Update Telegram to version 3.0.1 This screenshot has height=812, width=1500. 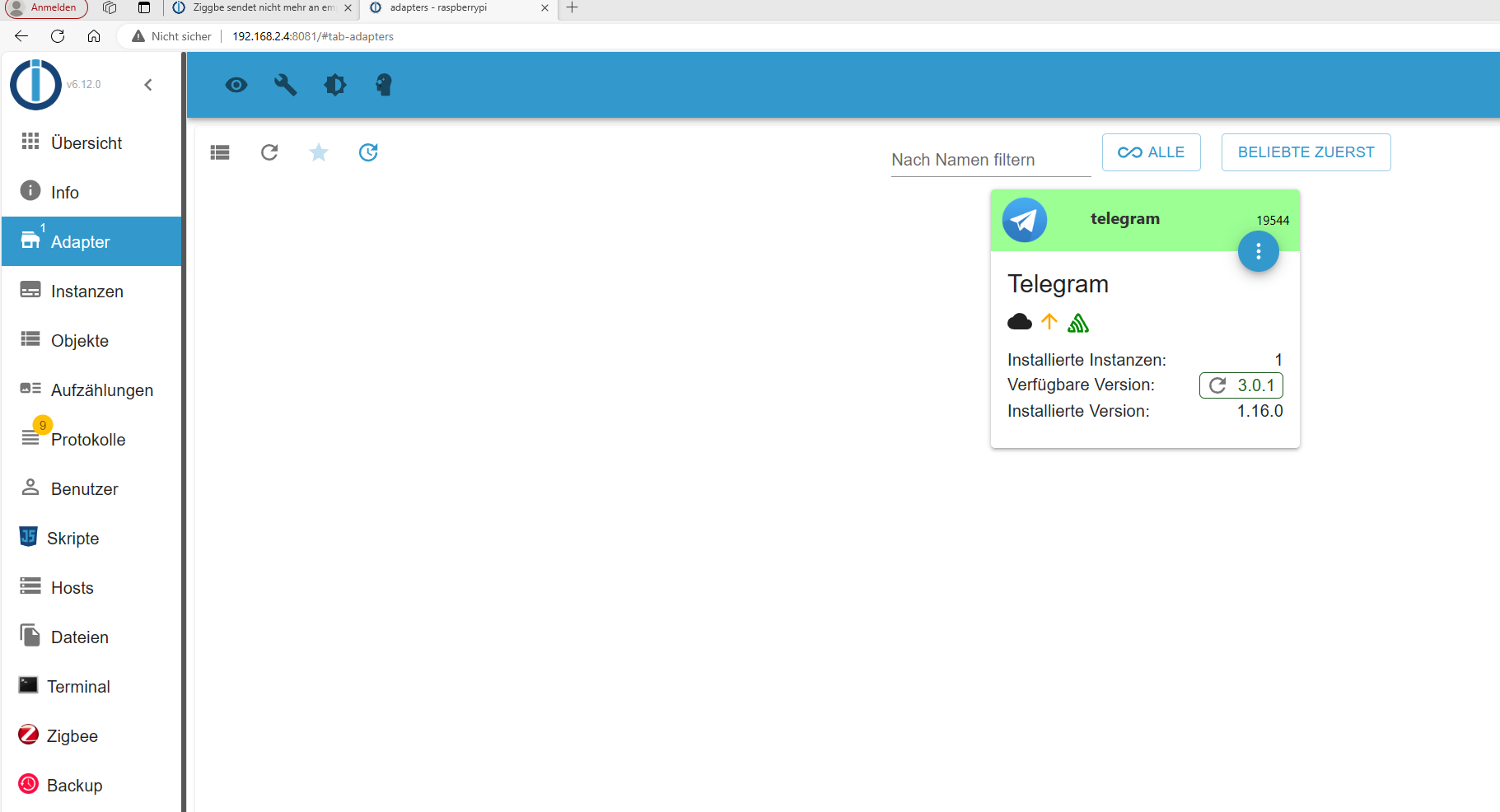[1241, 385]
